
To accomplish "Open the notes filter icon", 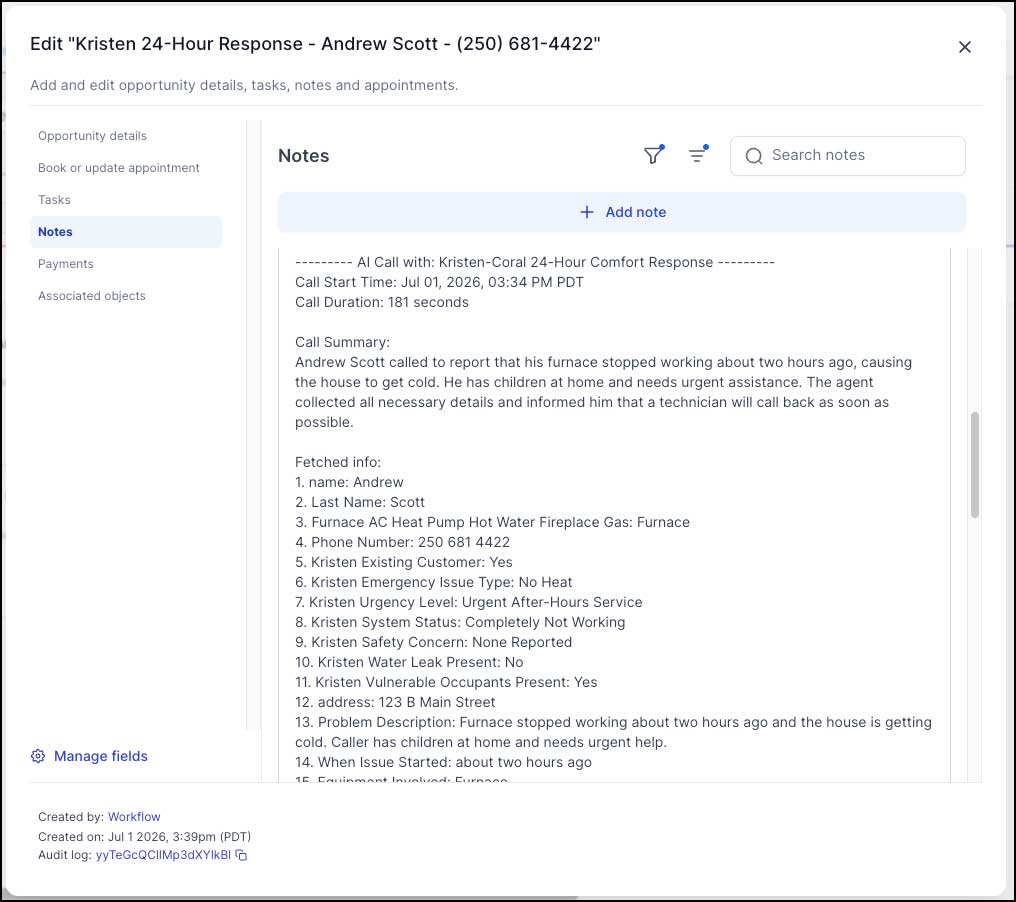I will coord(653,155).
